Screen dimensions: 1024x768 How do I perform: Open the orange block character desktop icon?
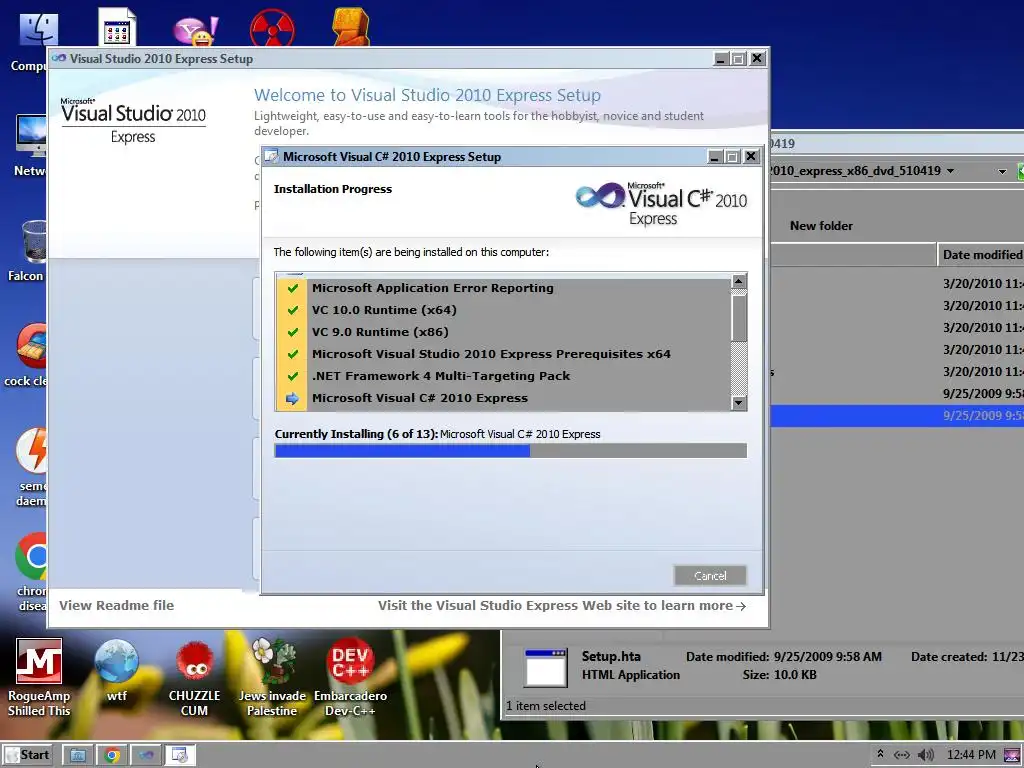pos(351,26)
